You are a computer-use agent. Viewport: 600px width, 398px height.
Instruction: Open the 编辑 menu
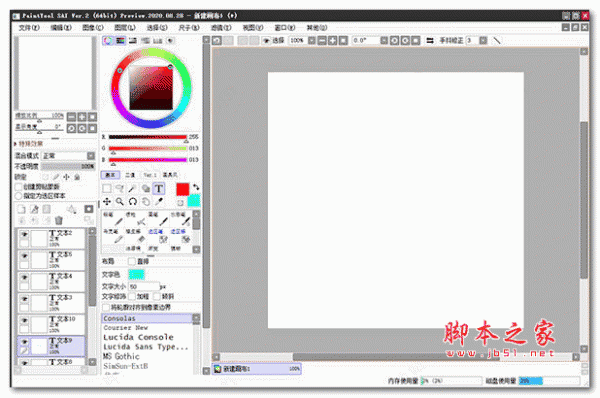(61, 28)
